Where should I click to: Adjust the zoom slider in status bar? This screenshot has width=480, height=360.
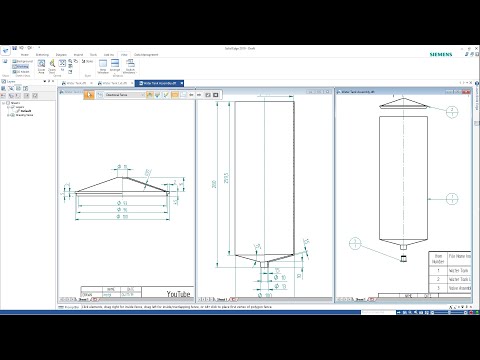pyautogui.click(x=449, y=312)
